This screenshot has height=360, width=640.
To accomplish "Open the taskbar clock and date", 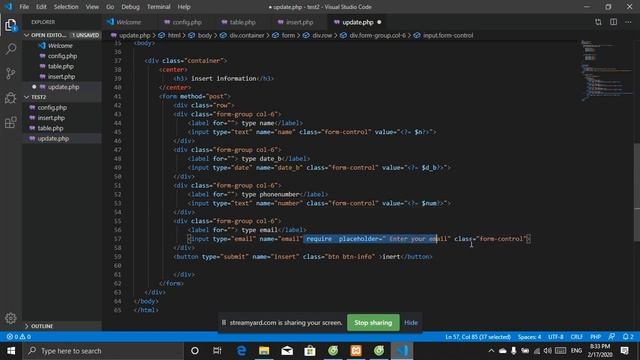I will click(x=600, y=351).
